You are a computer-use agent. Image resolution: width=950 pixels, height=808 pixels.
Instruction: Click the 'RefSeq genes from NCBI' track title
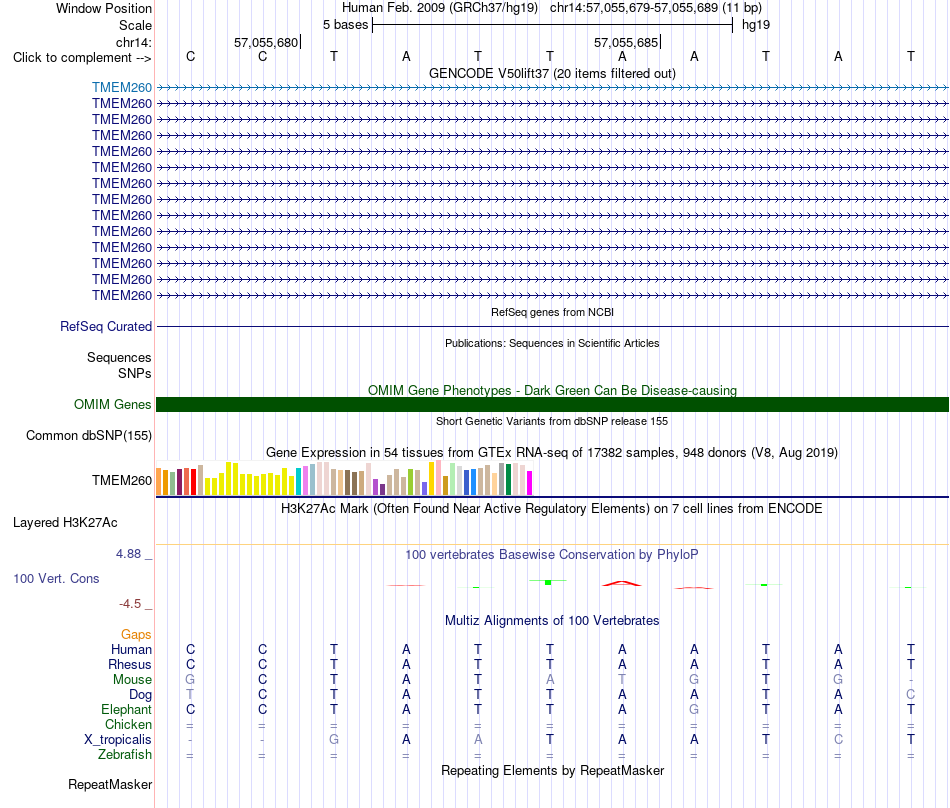552,312
